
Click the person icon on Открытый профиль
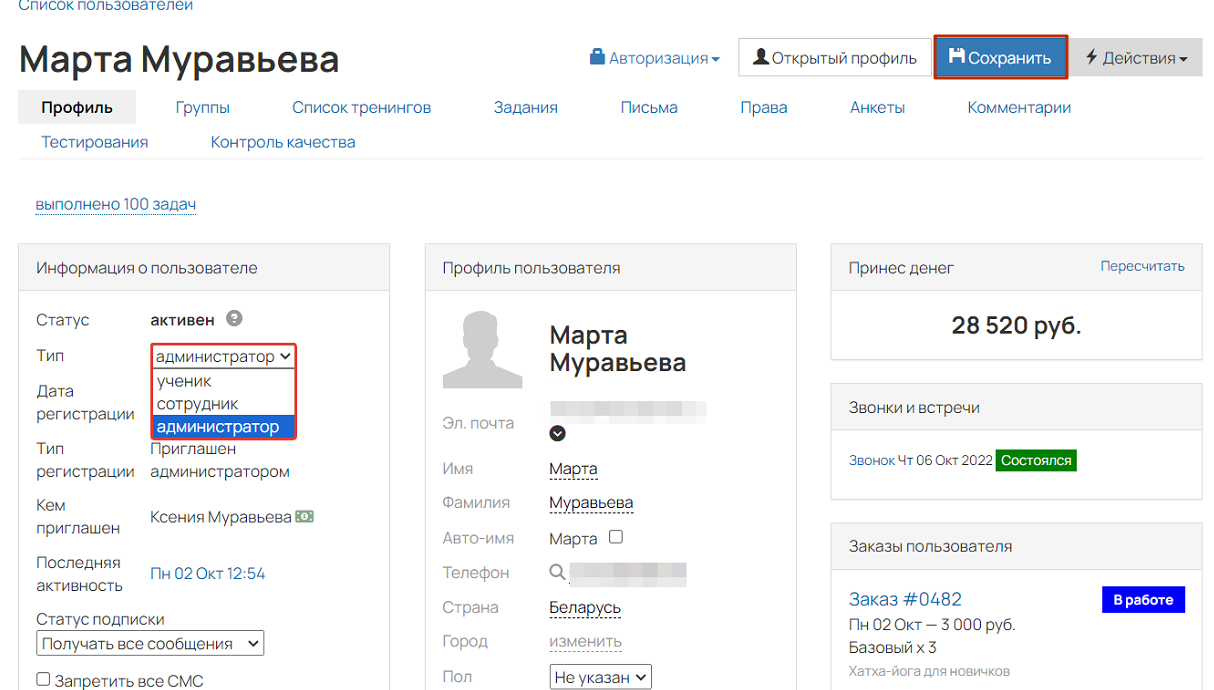(x=761, y=57)
